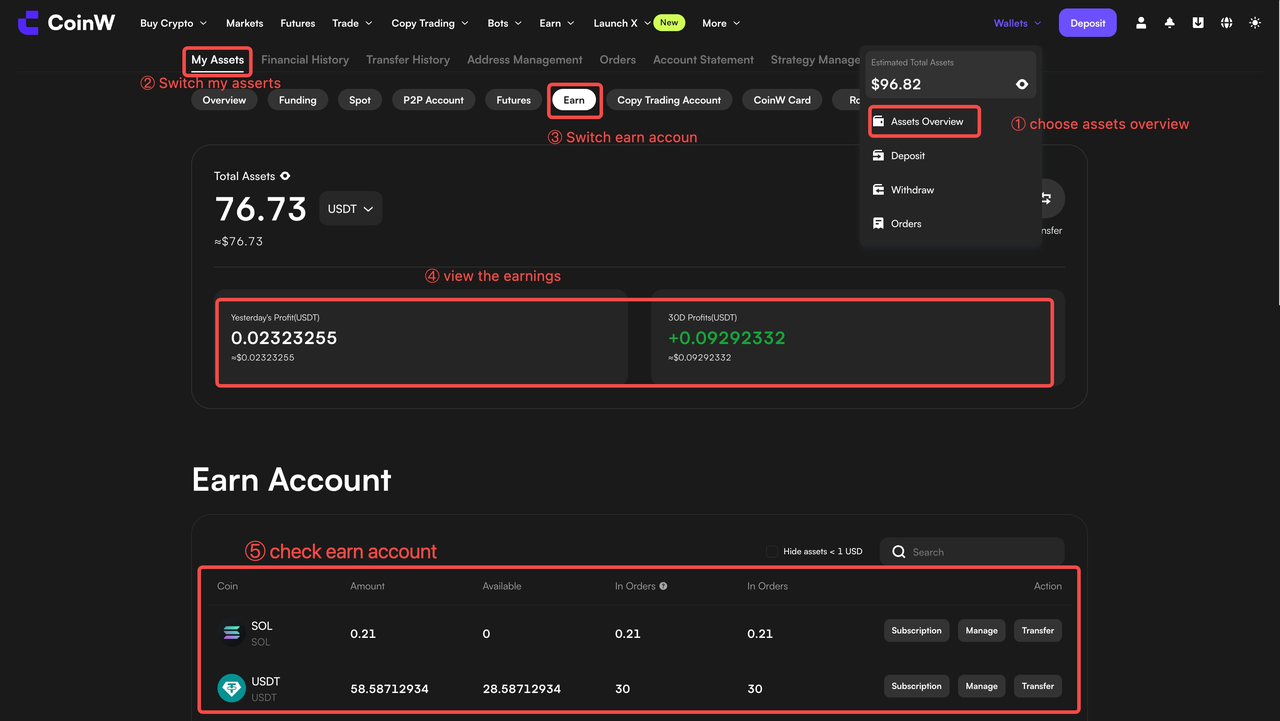The height and width of the screenshot is (721, 1280).
Task: Open Futures in top navigation
Action: coord(298,23)
